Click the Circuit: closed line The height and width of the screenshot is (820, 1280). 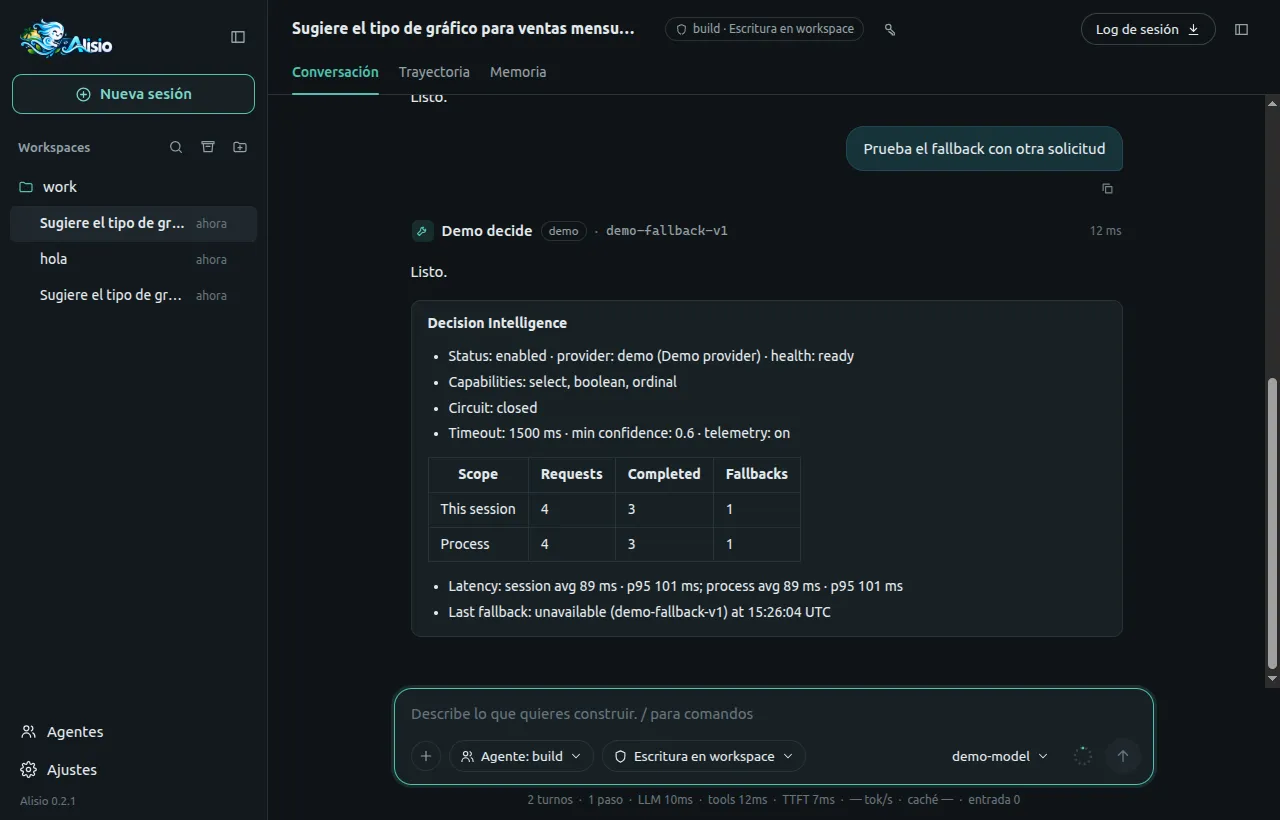[x=493, y=408]
